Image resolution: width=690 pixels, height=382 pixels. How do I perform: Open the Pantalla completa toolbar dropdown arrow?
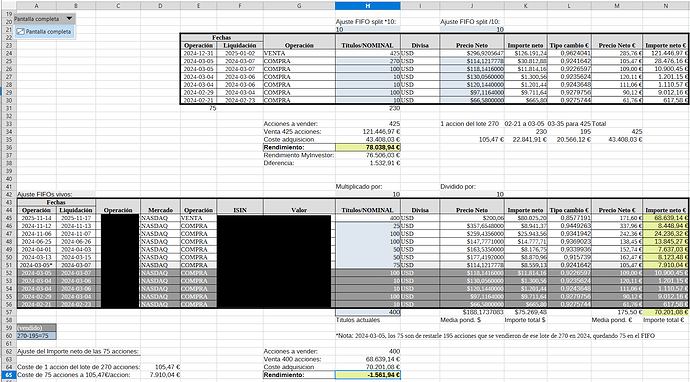click(x=69, y=19)
